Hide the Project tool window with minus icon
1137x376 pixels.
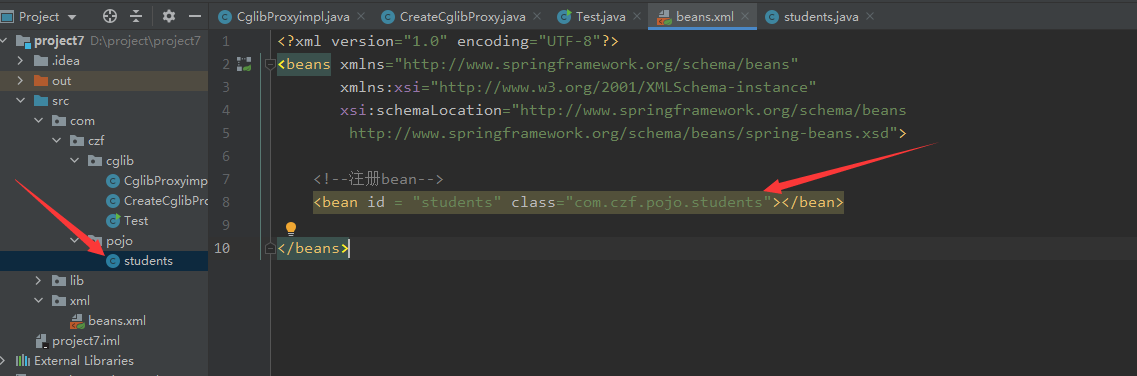194,15
